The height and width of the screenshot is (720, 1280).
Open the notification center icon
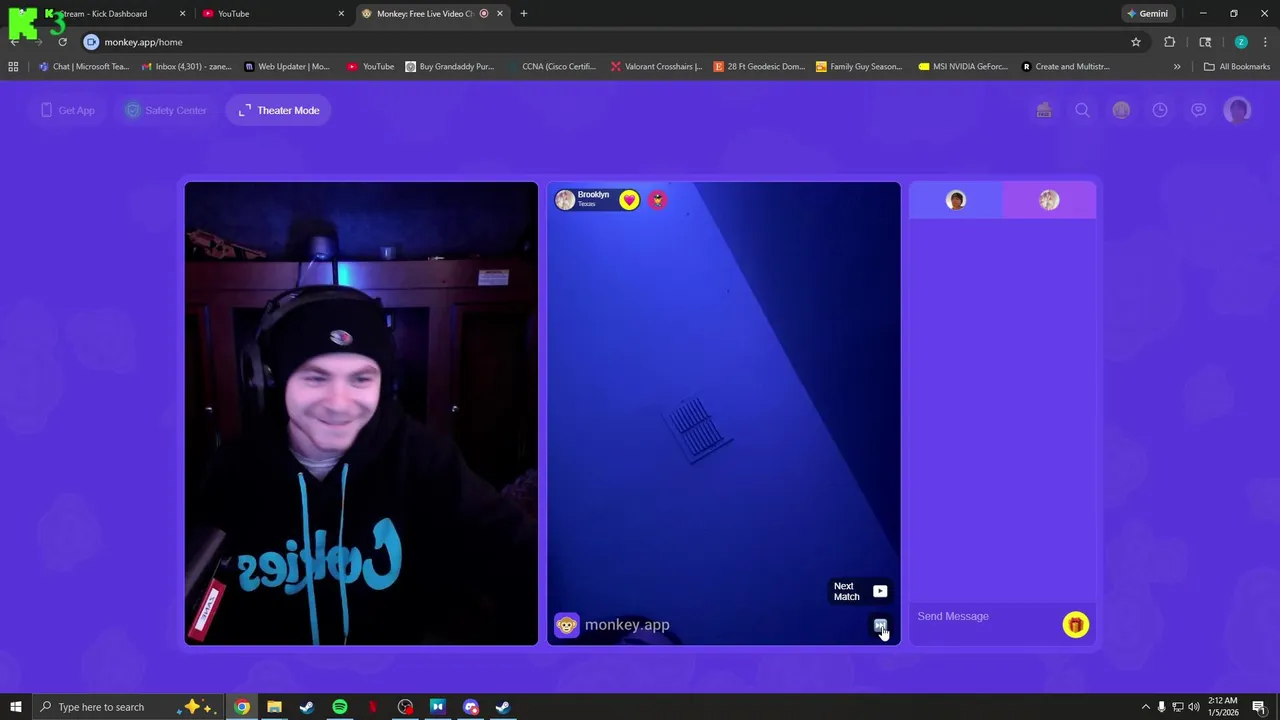click(1259, 707)
